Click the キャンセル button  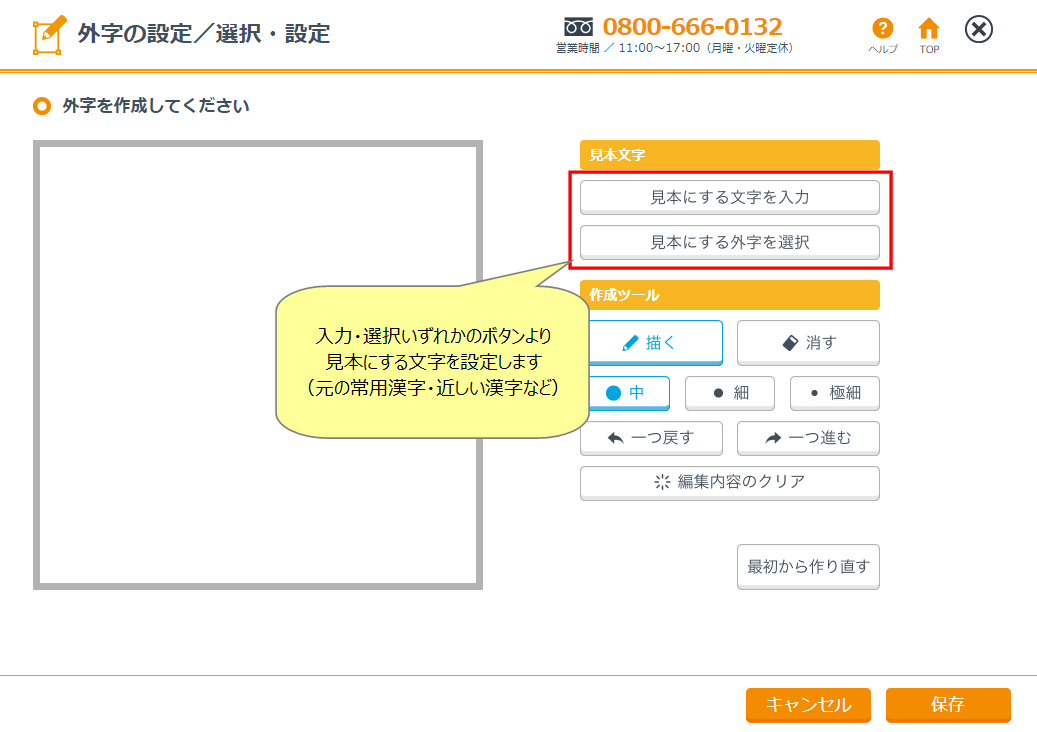(x=808, y=704)
